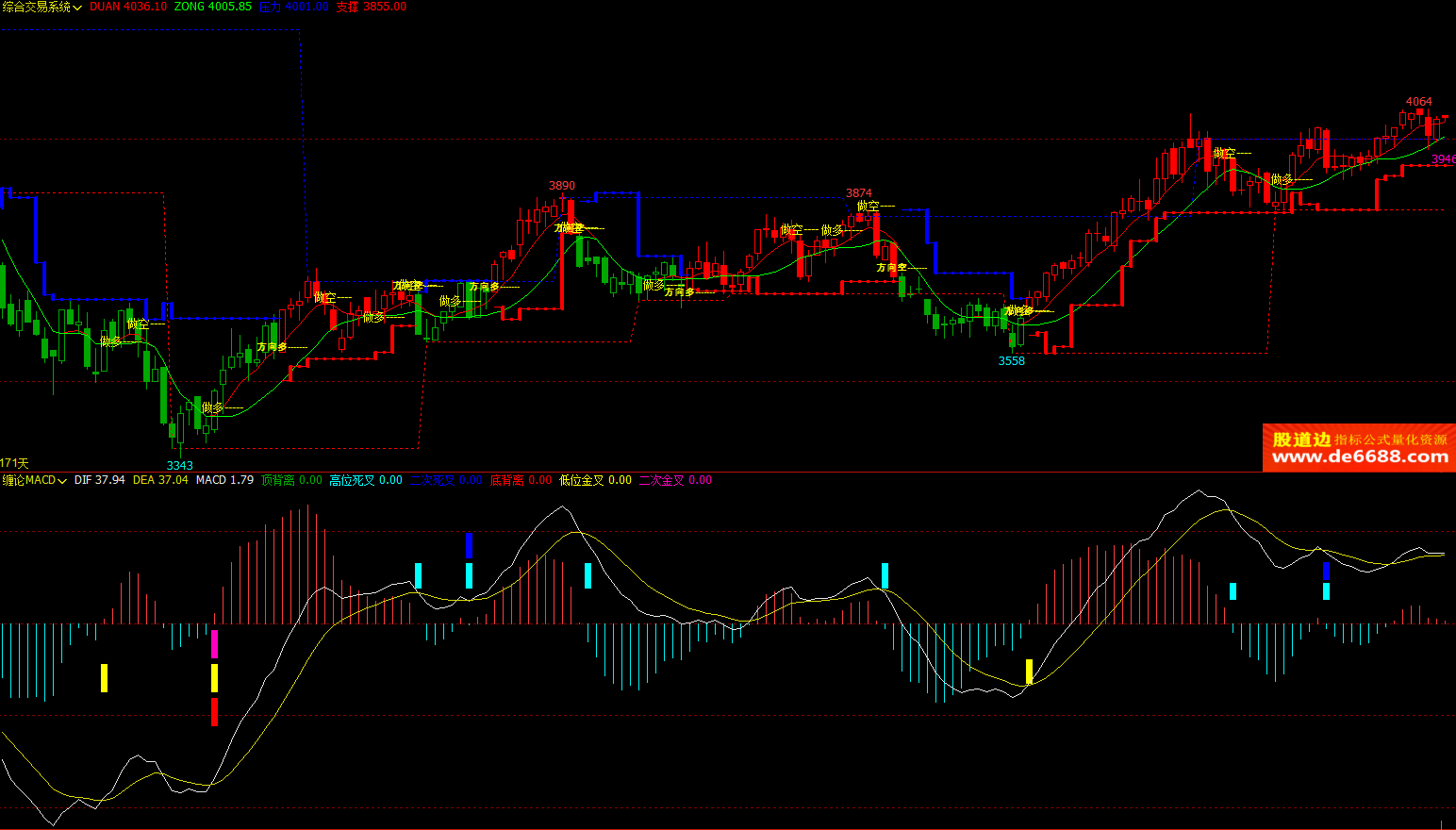Click the green ZONG 4005.85 label
Screen dimensions: 1456x830
213,7
